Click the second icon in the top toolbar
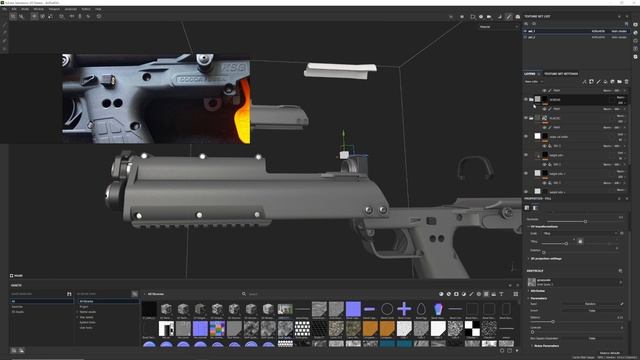Viewport: 640px width, 360px height. [21, 16]
